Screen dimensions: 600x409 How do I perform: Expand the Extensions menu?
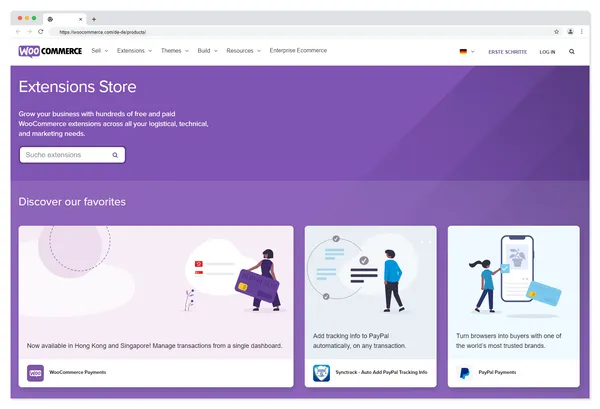click(x=135, y=51)
